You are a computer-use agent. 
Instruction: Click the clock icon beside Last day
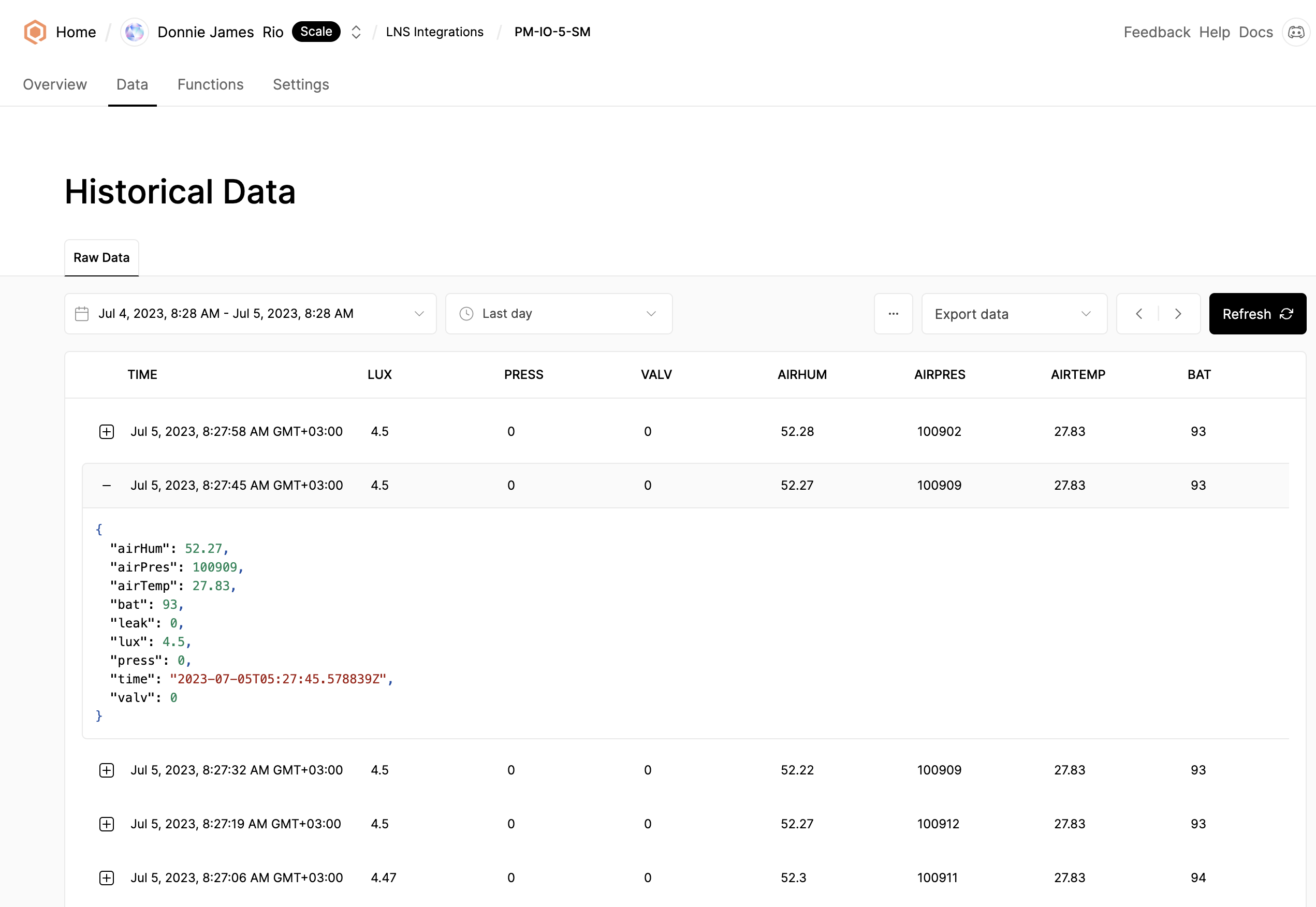pyautogui.click(x=466, y=314)
